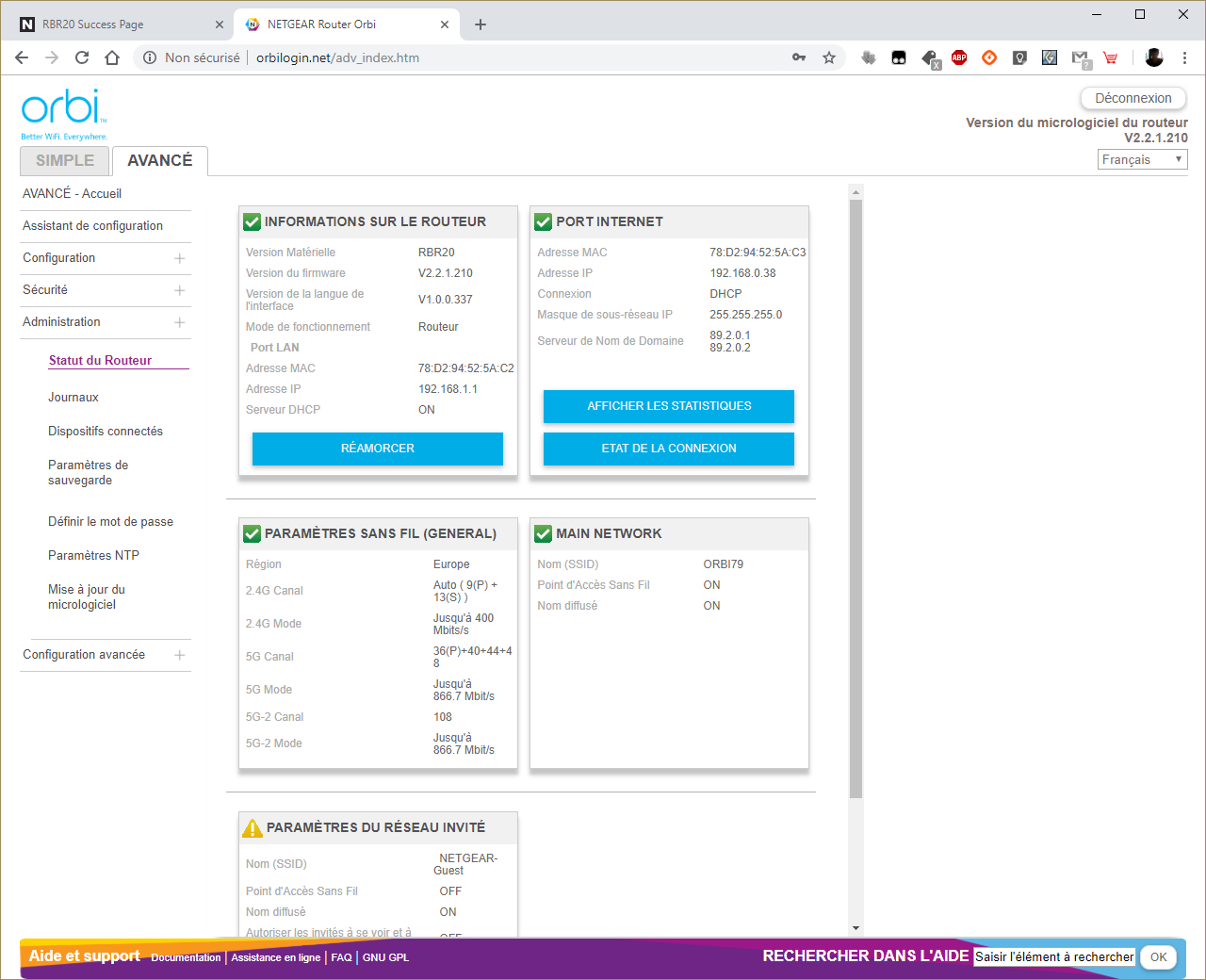The image size is (1206, 980).
Task: Open the Assistance en ligne link
Action: 276,957
